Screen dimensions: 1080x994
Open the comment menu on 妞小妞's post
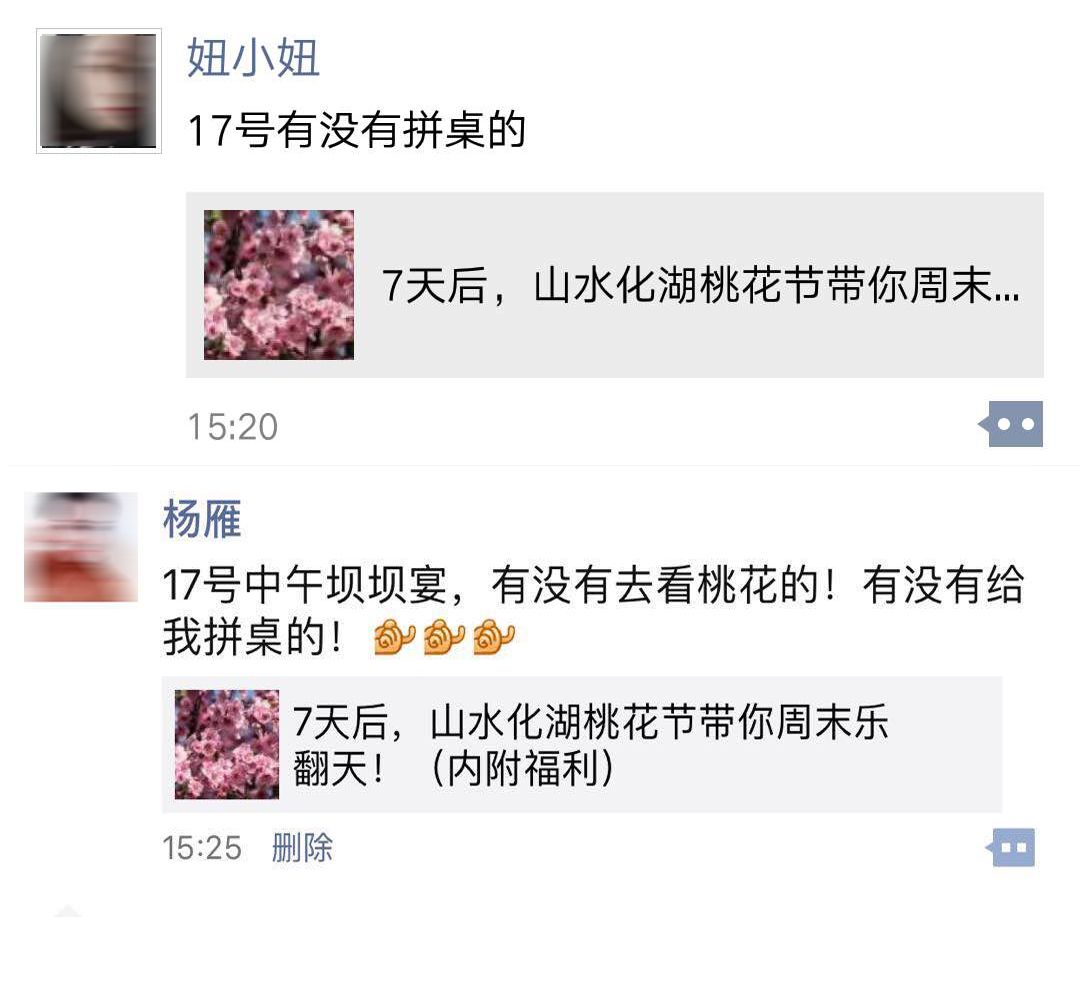point(1011,424)
